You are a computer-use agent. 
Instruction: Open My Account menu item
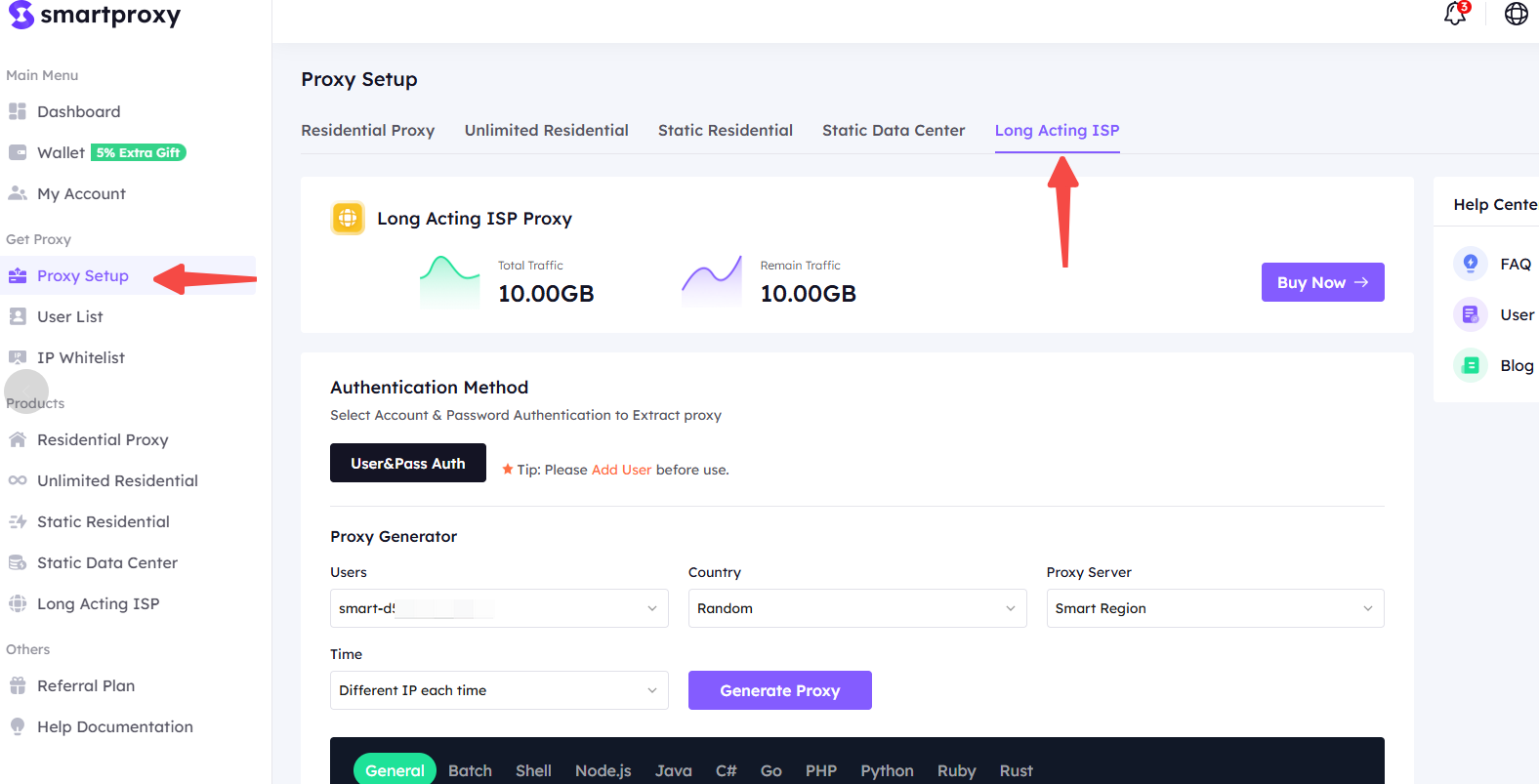pyautogui.click(x=81, y=193)
